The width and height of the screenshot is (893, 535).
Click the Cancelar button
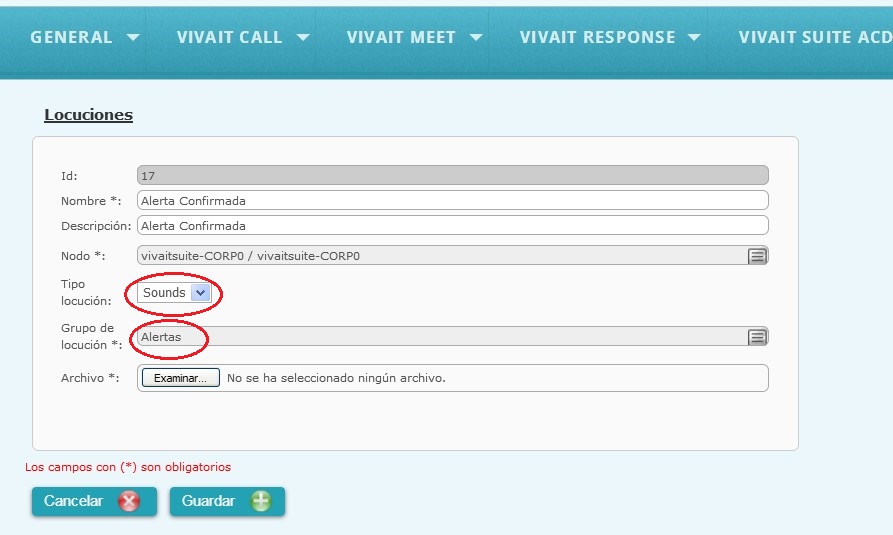pyautogui.click(x=94, y=501)
